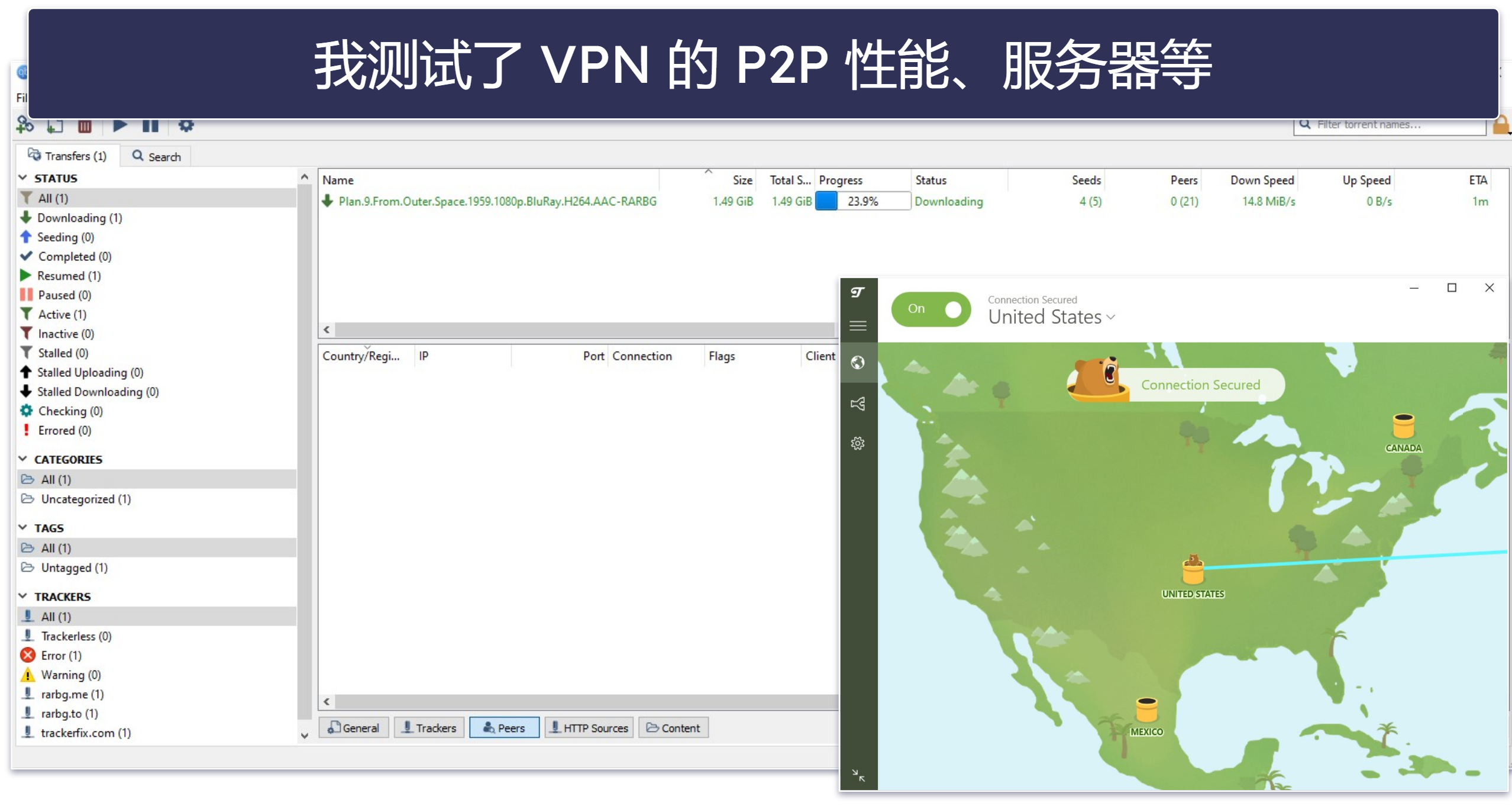
Task: Click the resume/play torrent icon
Action: (118, 126)
